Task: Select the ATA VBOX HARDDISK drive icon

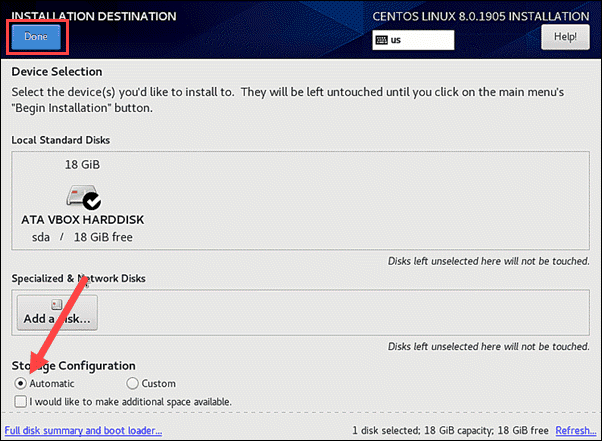Action: pyautogui.click(x=83, y=197)
